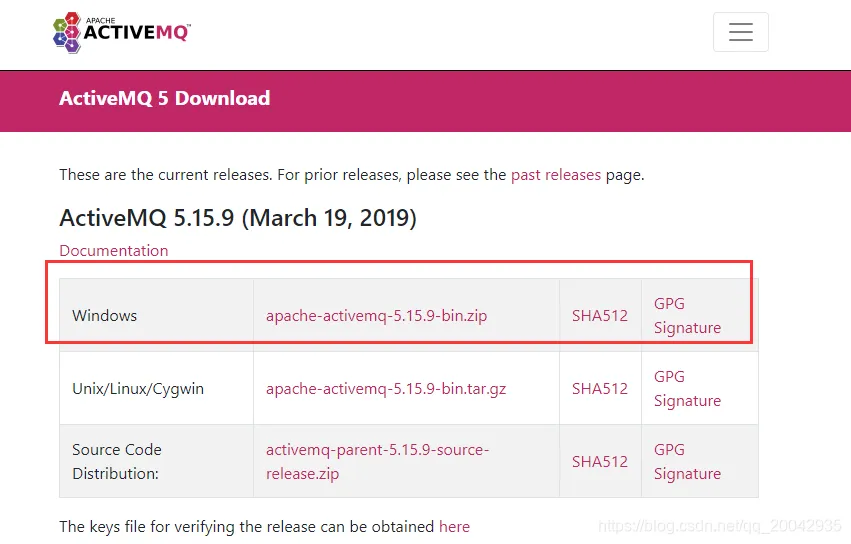Screen dimensions: 851x544
Task: Download apache-activemq-5.15.9-bin.tar.gz file
Action: (386, 388)
